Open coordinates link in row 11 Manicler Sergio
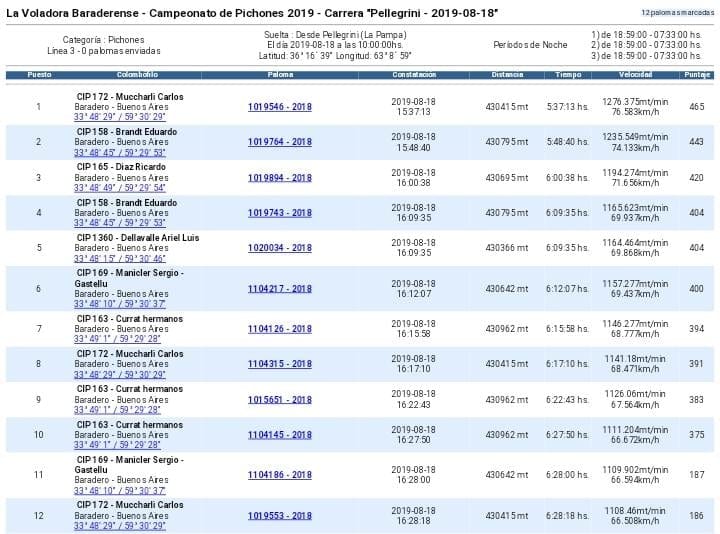 coord(119,490)
